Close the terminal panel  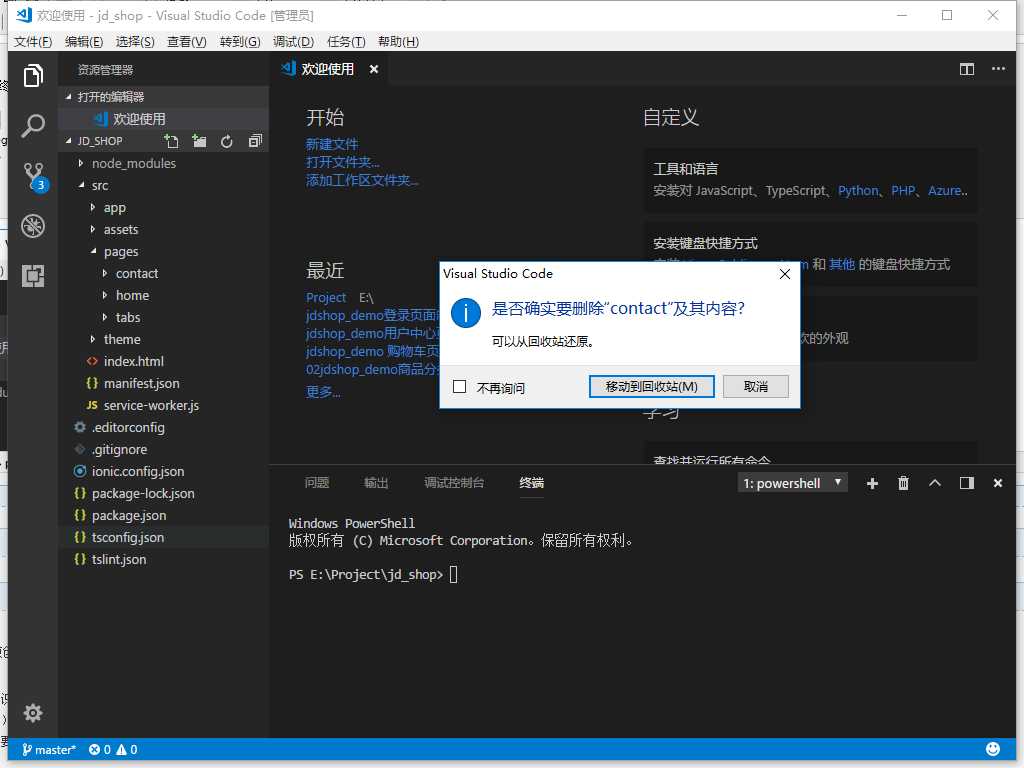click(x=998, y=483)
